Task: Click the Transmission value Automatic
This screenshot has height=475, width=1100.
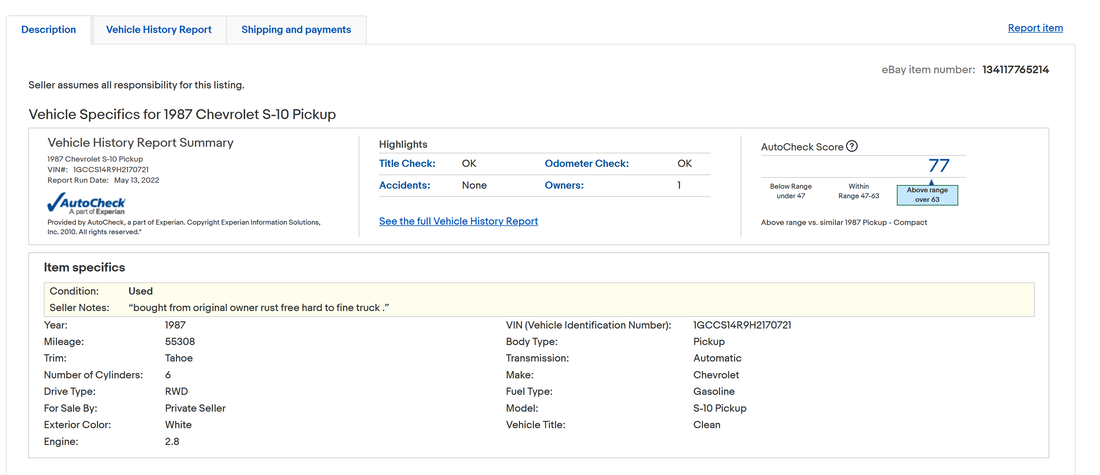Action: click(717, 358)
